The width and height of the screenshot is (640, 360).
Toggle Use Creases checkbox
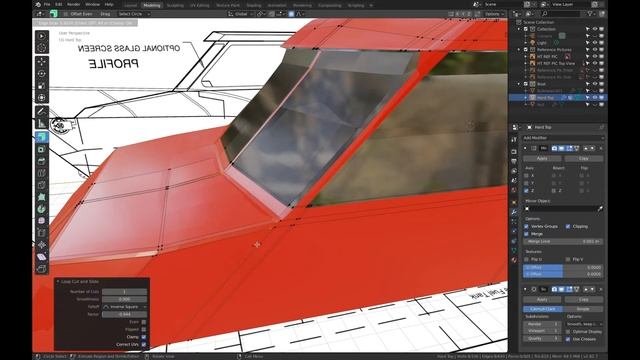(x=568, y=339)
